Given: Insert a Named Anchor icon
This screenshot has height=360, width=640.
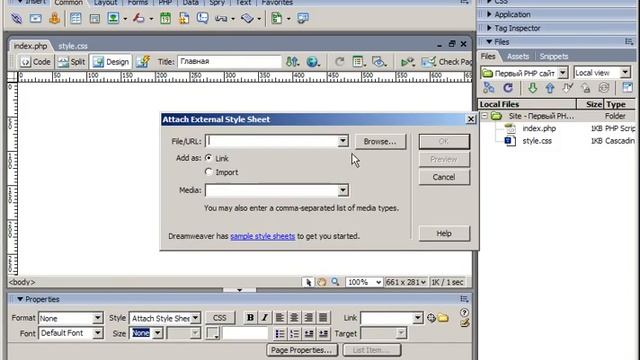Looking at the screenshot, I should (54, 18).
